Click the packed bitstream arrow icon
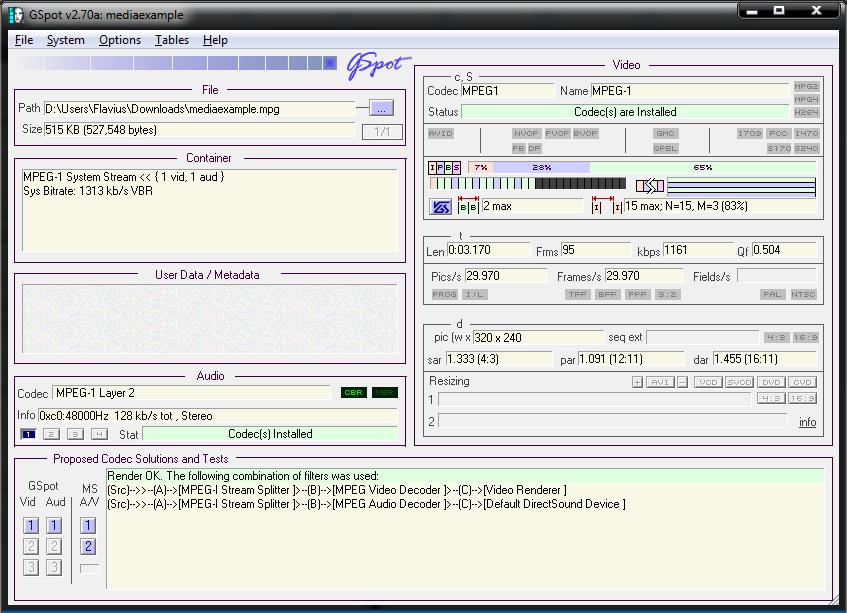847x613 pixels. coord(650,186)
